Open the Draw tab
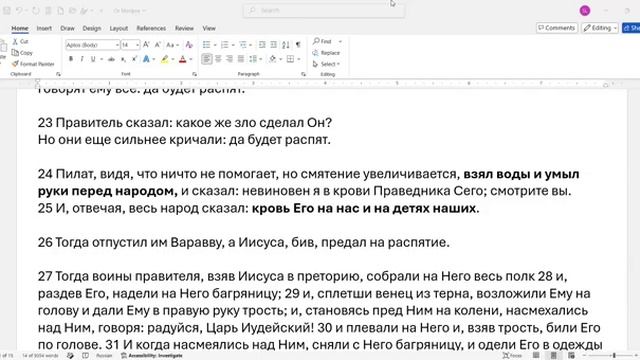Viewport: 640px width, 360px height. (67, 28)
